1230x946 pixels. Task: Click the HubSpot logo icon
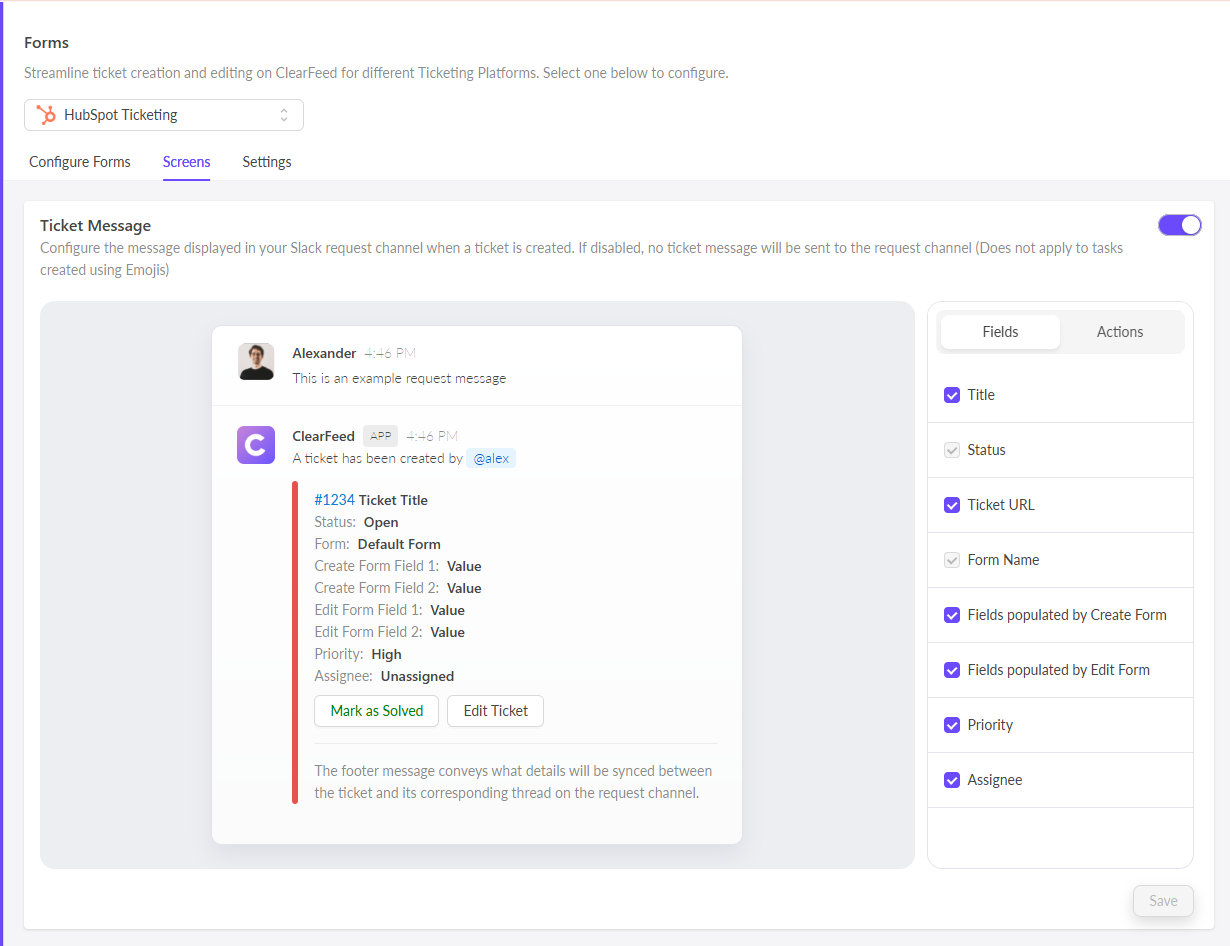click(x=46, y=115)
